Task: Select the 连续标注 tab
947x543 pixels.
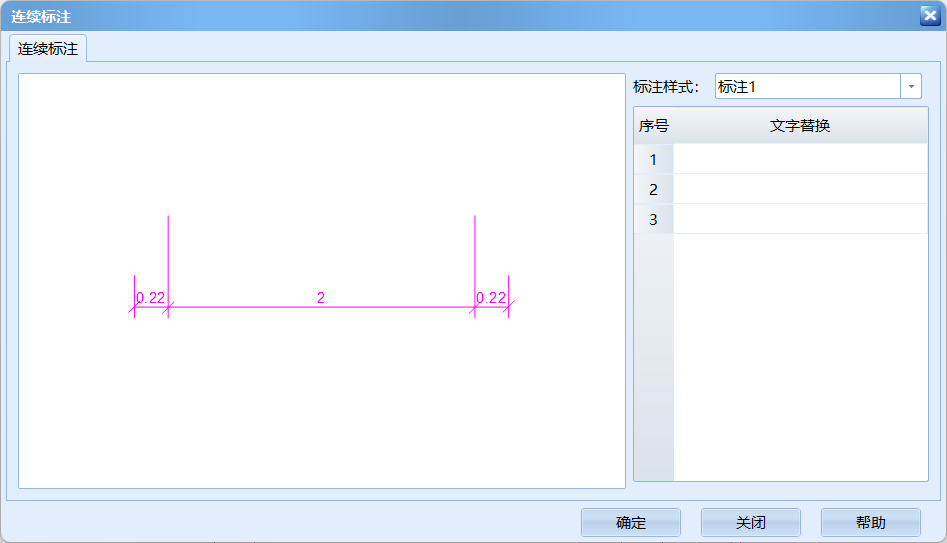Action: point(48,48)
